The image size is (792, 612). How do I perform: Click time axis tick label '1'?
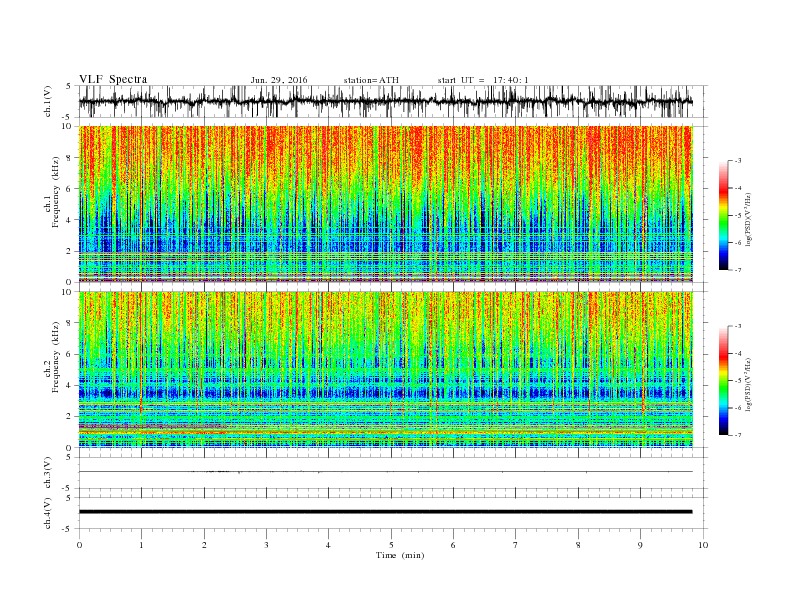(141, 545)
